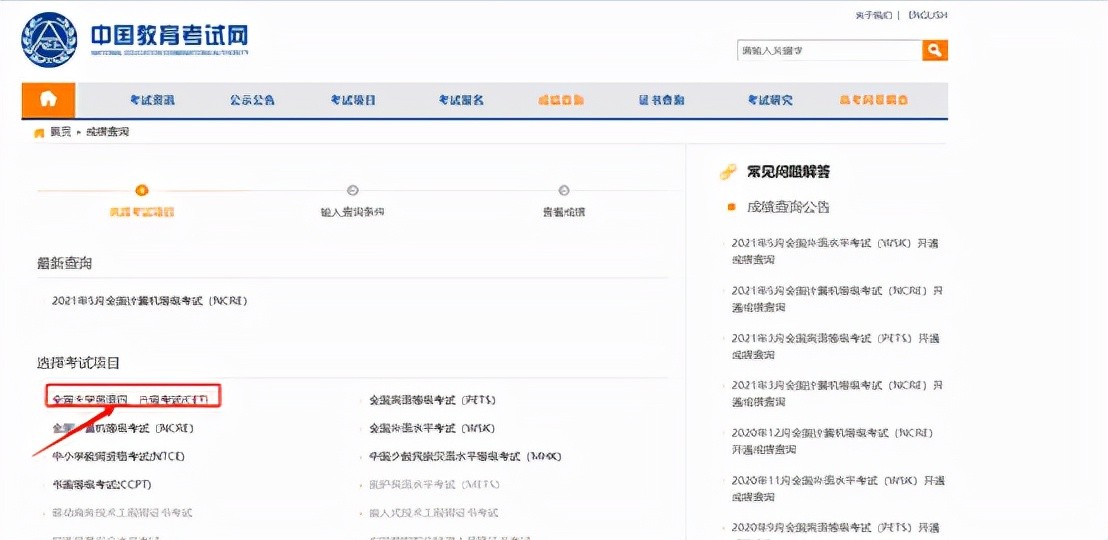Open 全国英语等级考试 (PETS) exam link

coord(432,400)
